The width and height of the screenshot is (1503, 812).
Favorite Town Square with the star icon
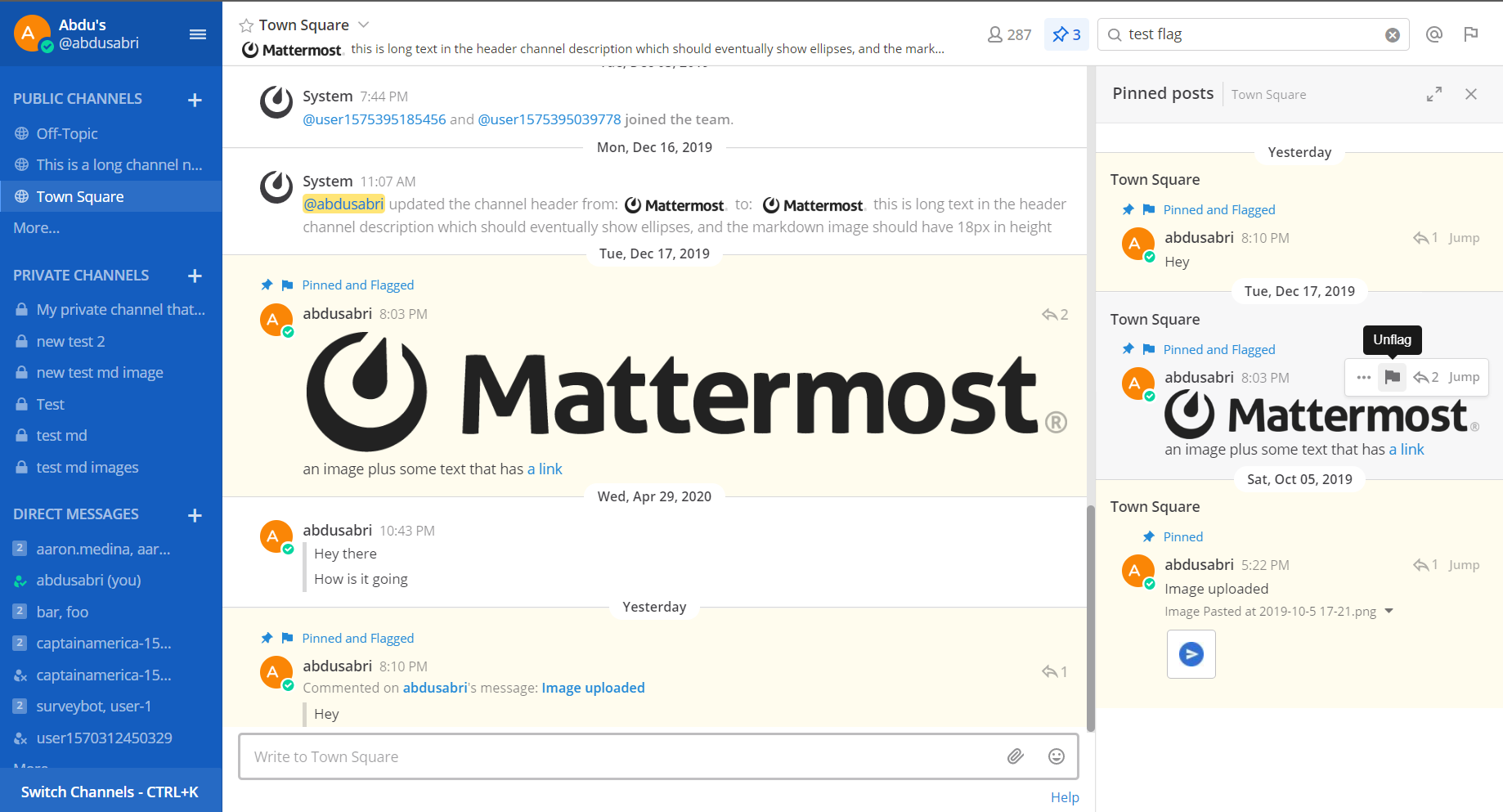246,25
